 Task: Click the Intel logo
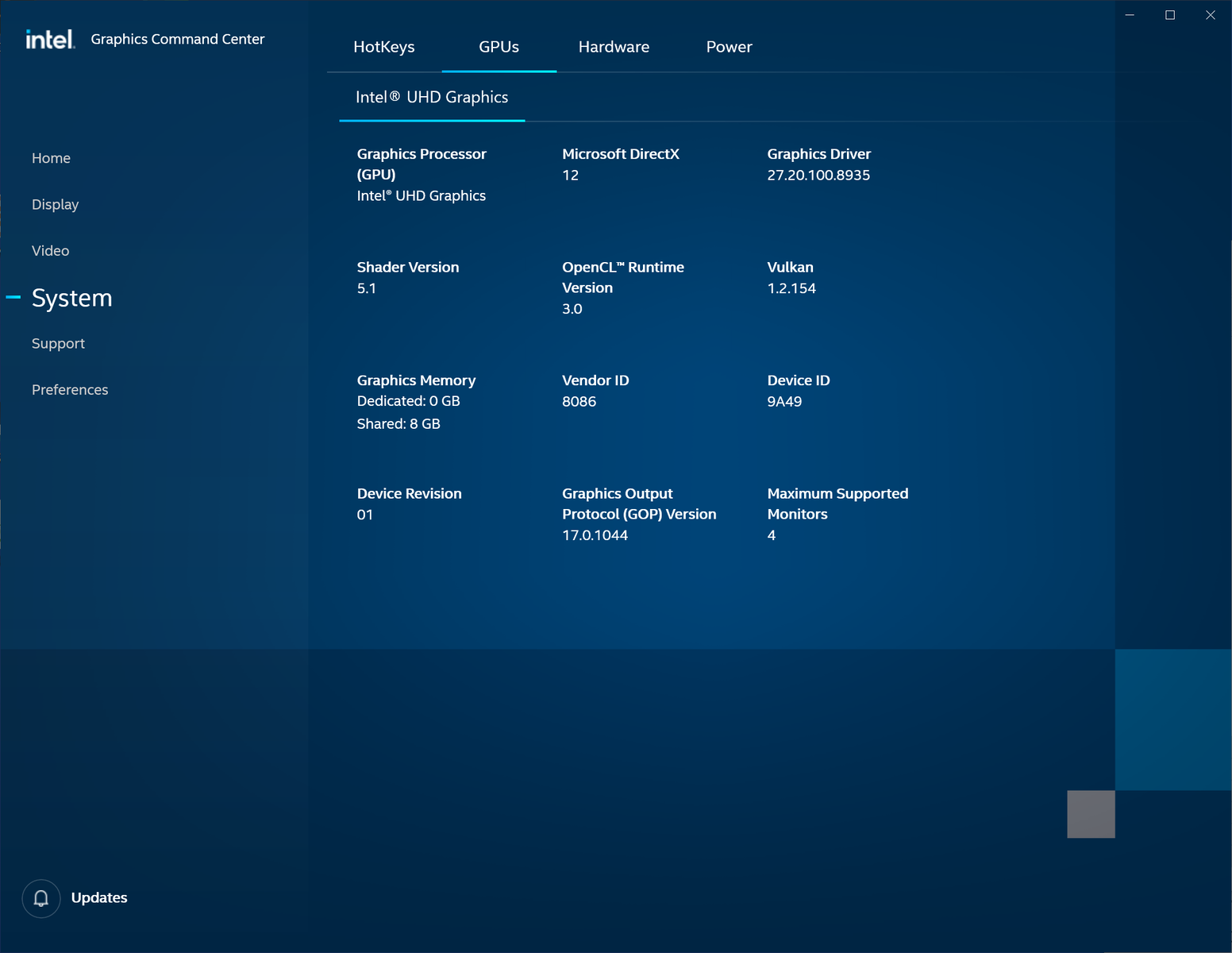coord(50,39)
